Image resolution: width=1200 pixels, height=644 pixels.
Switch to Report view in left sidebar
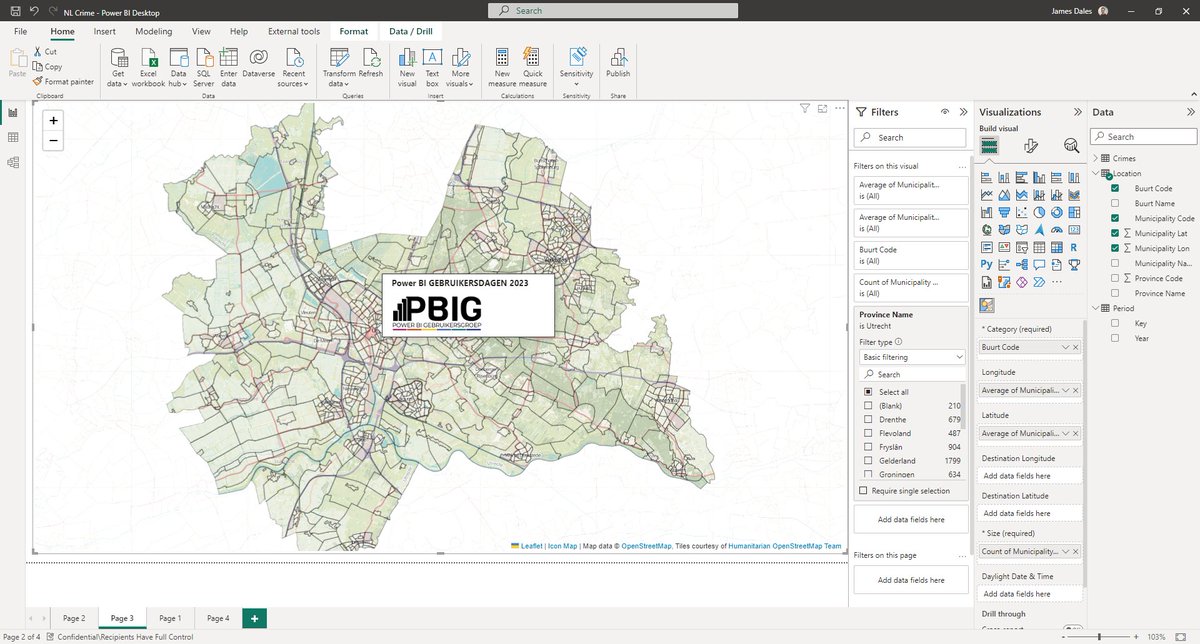coord(13,113)
